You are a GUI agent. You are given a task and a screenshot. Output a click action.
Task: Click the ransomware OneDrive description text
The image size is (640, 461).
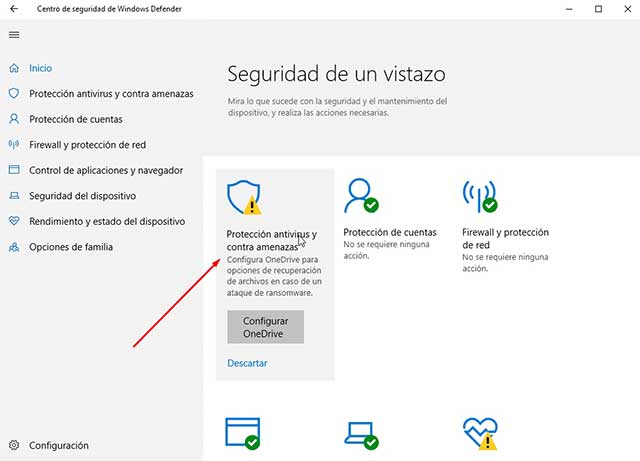[274, 276]
